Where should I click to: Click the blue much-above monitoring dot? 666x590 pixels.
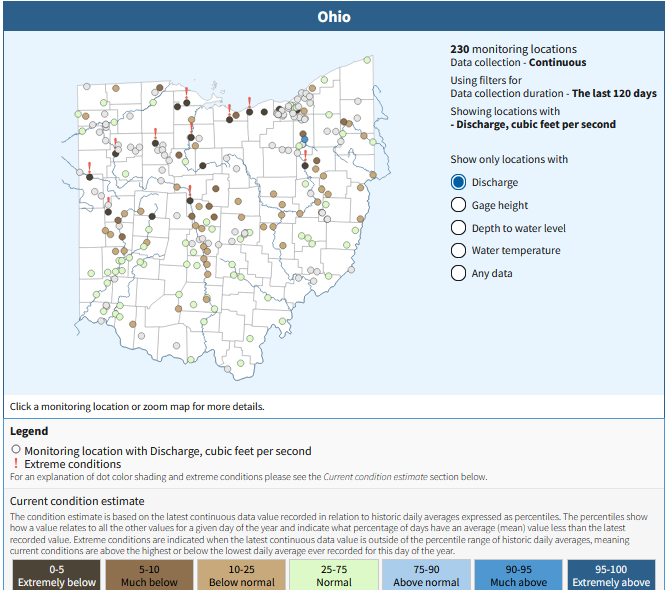(305, 139)
